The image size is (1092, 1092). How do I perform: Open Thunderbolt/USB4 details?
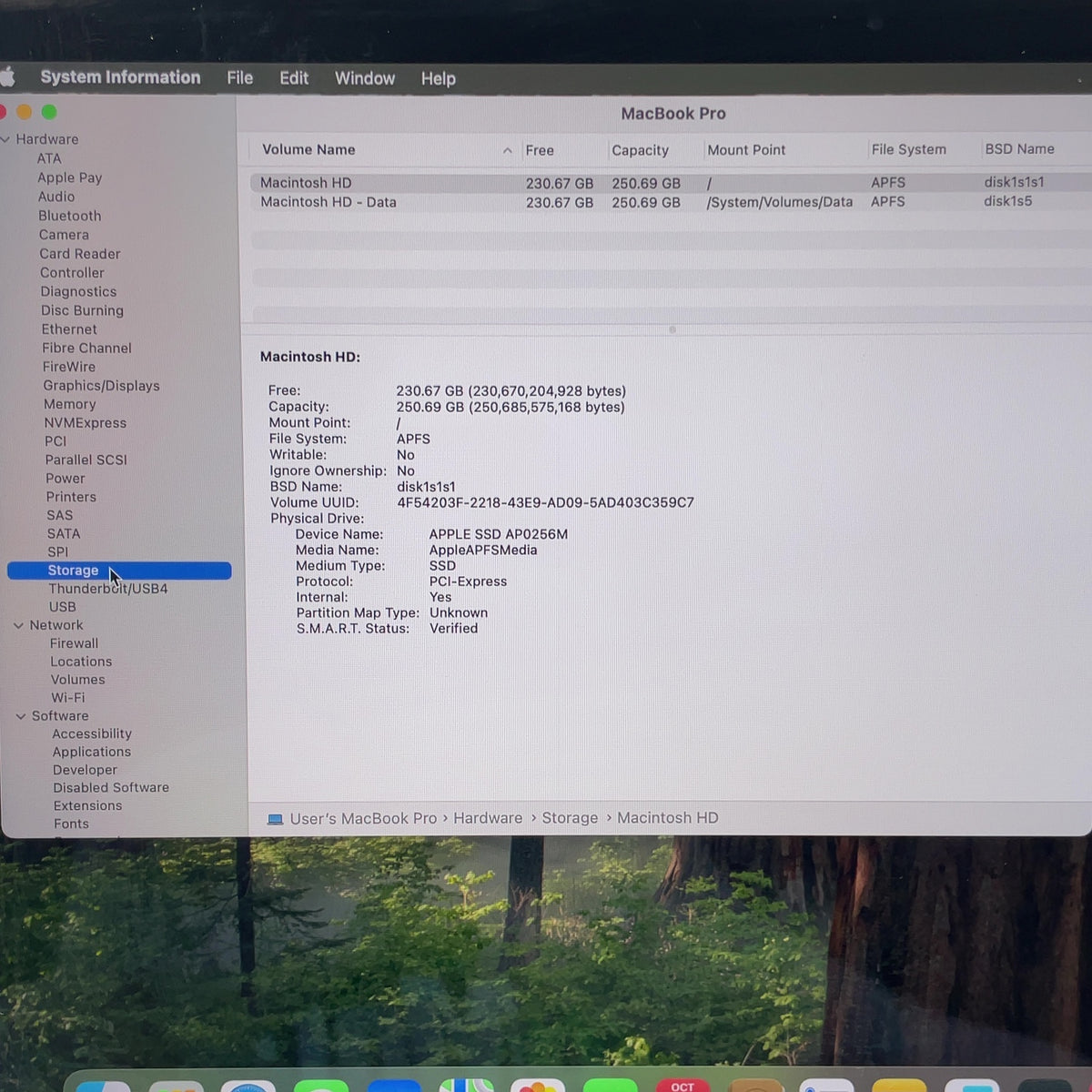[x=108, y=589]
